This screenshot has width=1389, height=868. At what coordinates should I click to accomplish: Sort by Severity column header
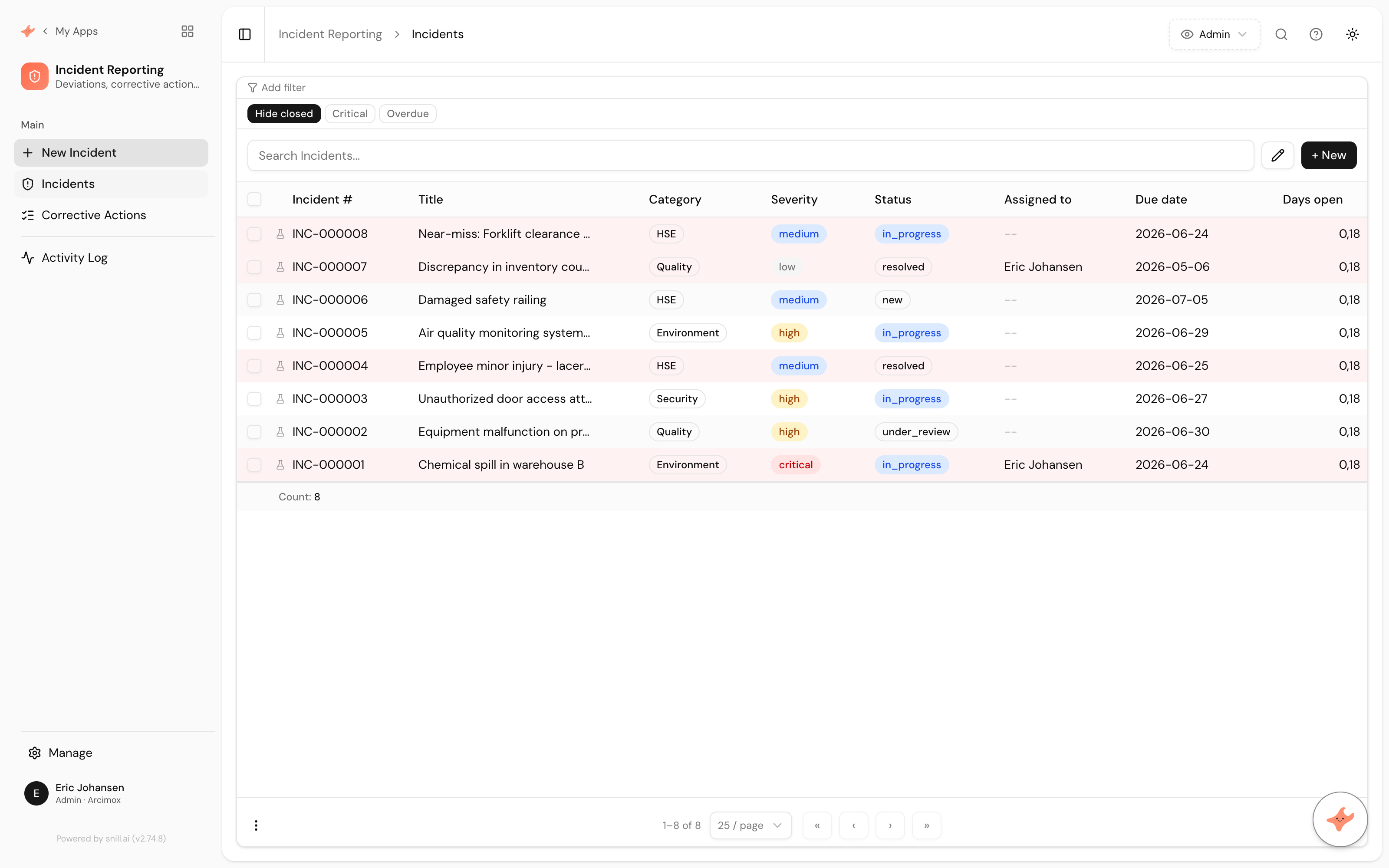794,199
